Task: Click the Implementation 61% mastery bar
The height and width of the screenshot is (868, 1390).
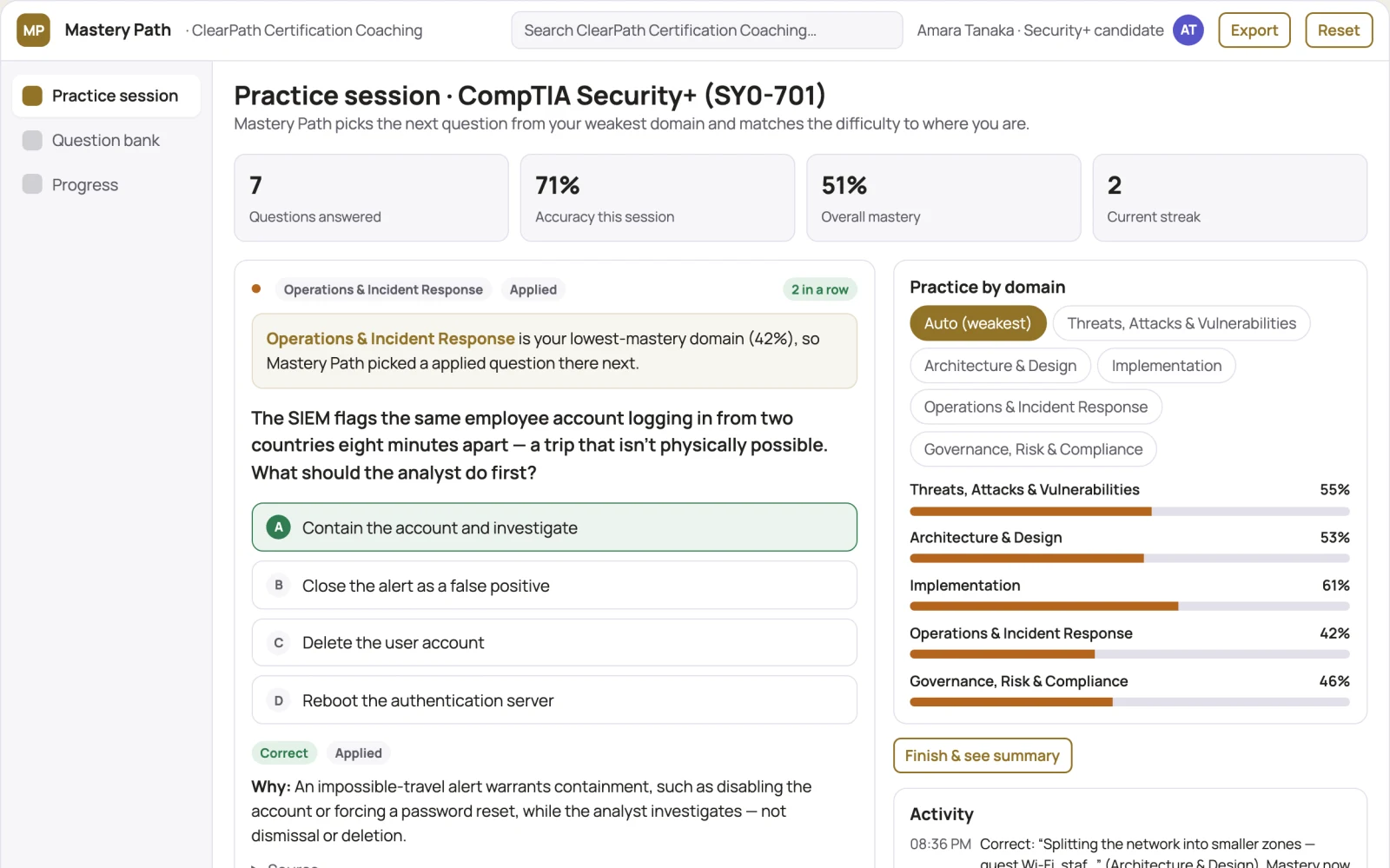Action: [1129, 606]
